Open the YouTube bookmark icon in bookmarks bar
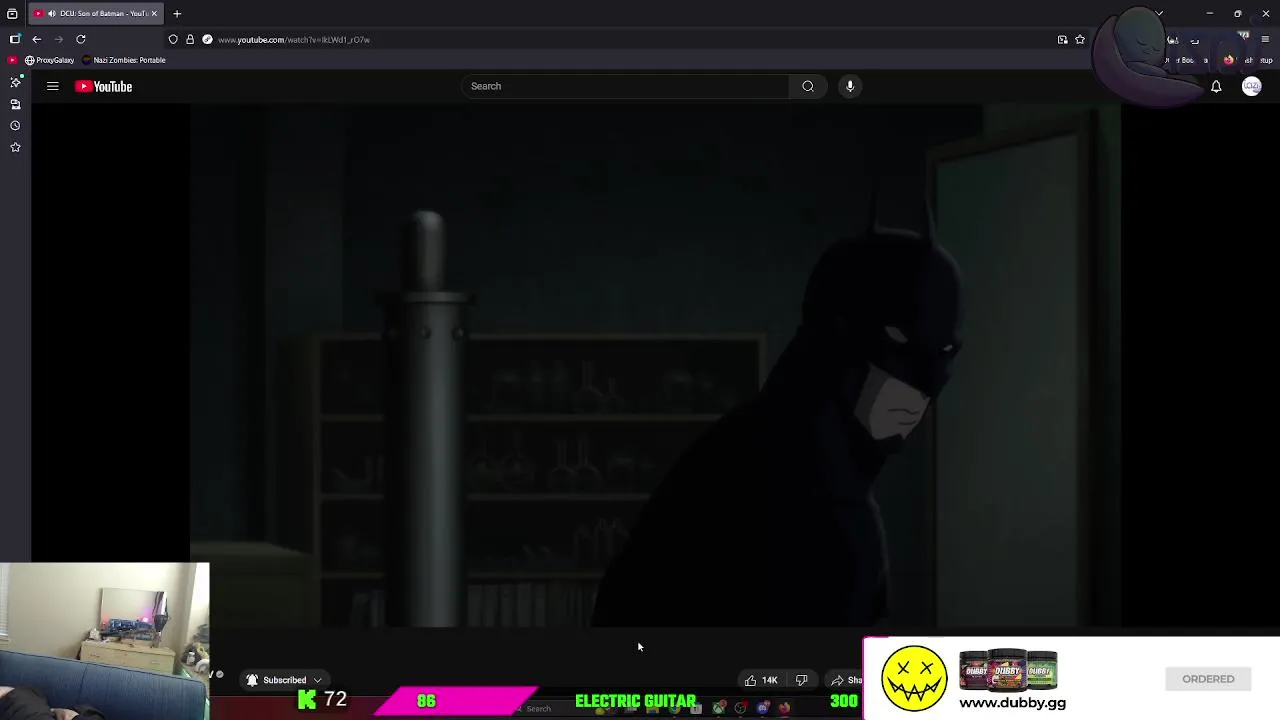The width and height of the screenshot is (1280, 720). (x=12, y=60)
